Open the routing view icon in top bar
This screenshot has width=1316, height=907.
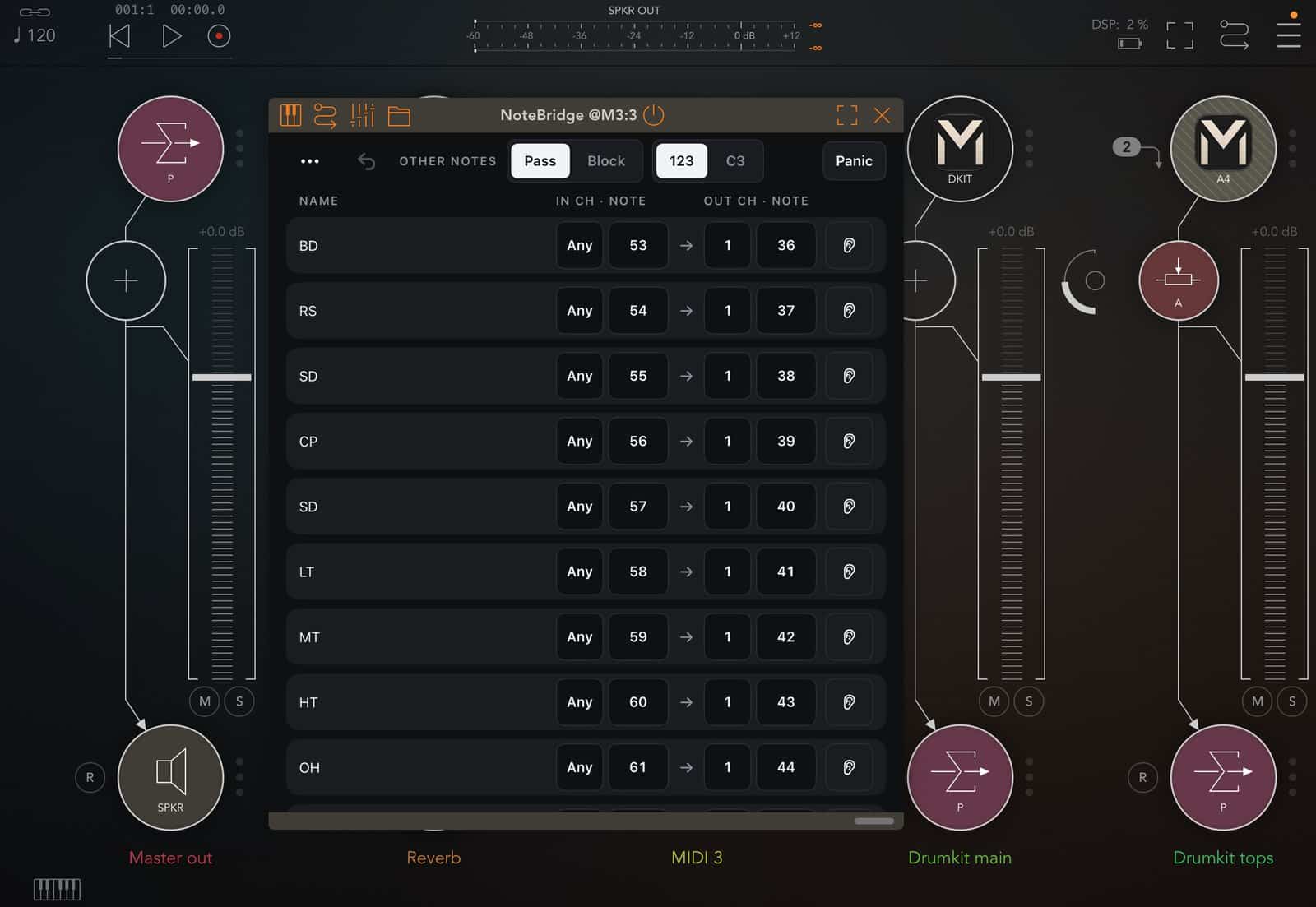(x=1234, y=35)
